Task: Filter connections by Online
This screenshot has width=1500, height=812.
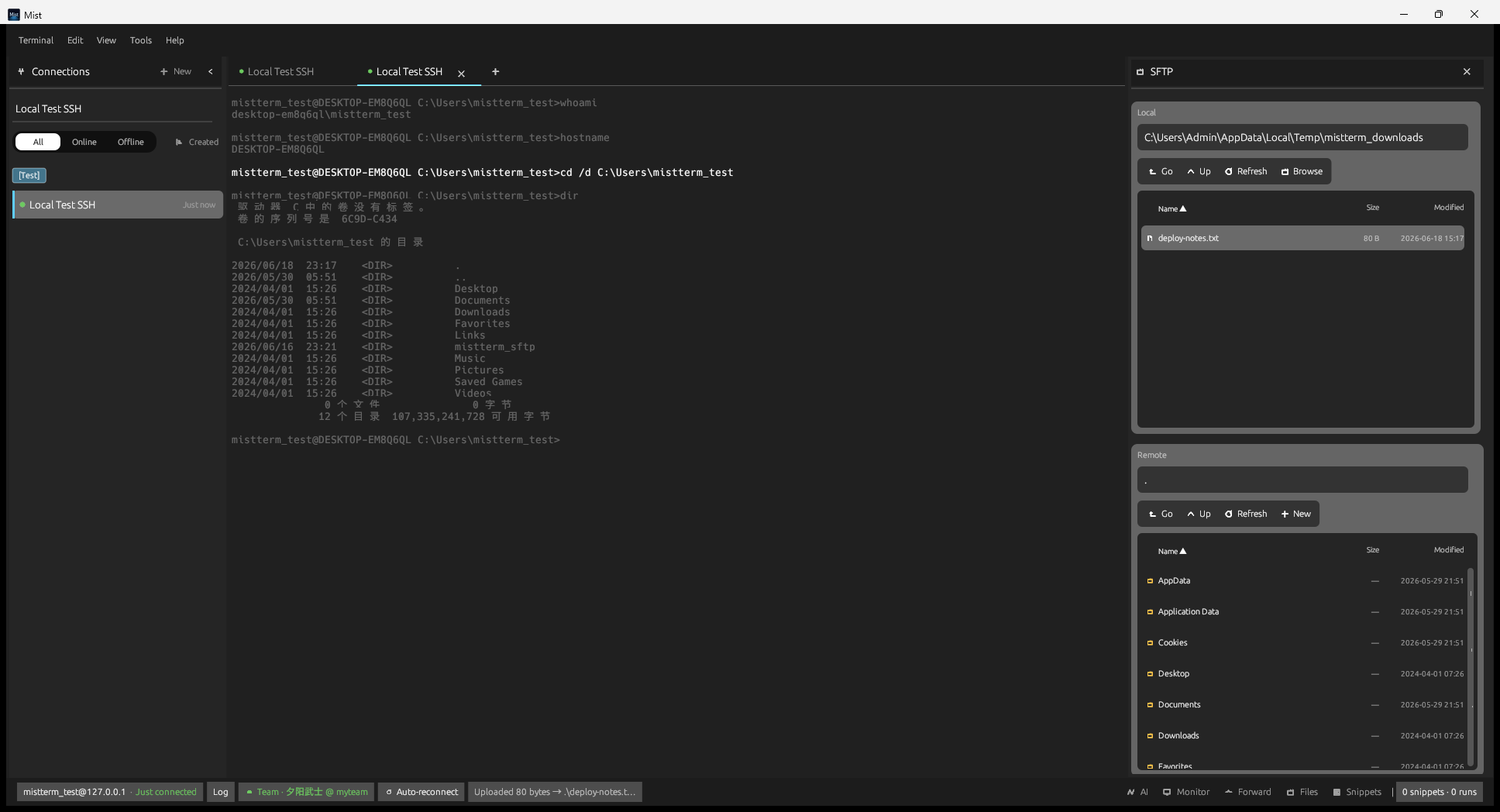Action: pos(84,142)
